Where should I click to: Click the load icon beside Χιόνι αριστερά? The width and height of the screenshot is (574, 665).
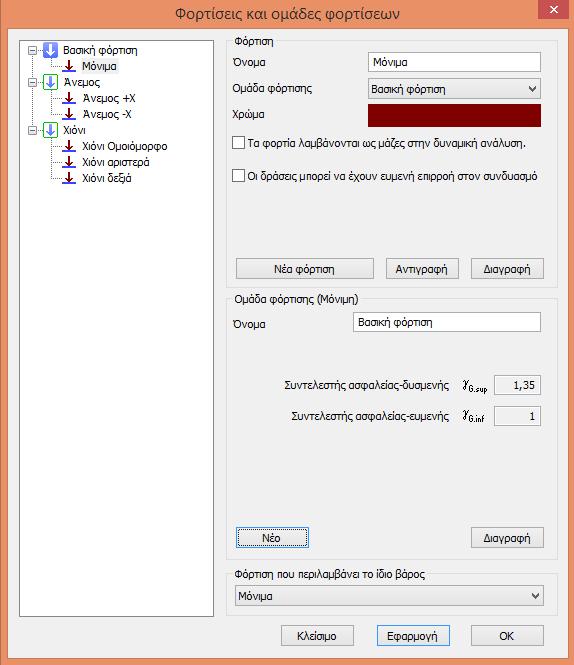69,162
